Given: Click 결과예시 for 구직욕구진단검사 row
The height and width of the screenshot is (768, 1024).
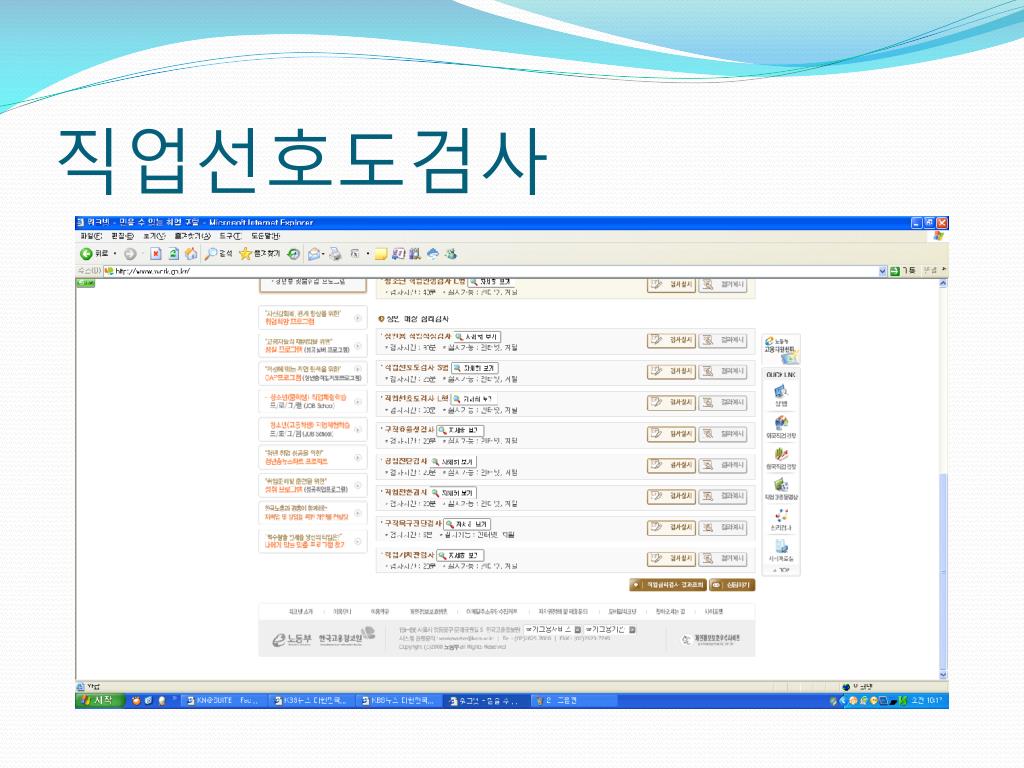Looking at the screenshot, I should click(x=723, y=528).
